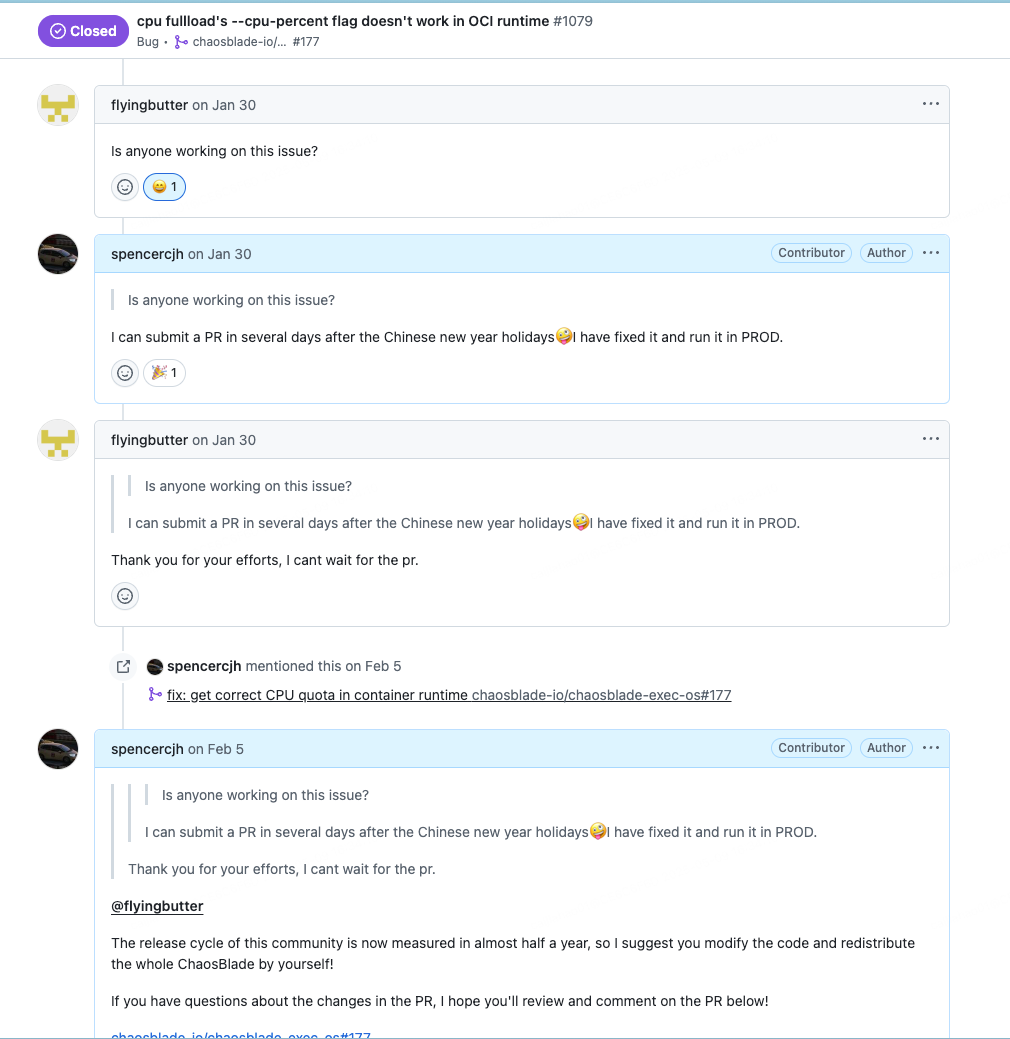Add reaction to the thank-you comment

click(125, 596)
